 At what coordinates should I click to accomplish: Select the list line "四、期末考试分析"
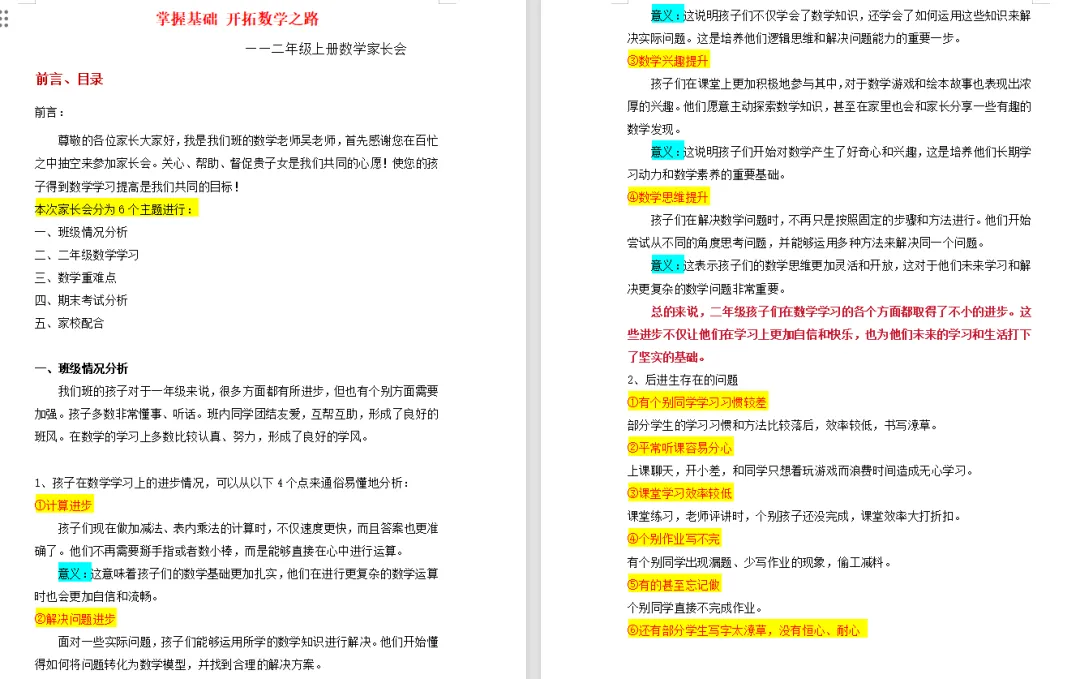click(x=81, y=300)
